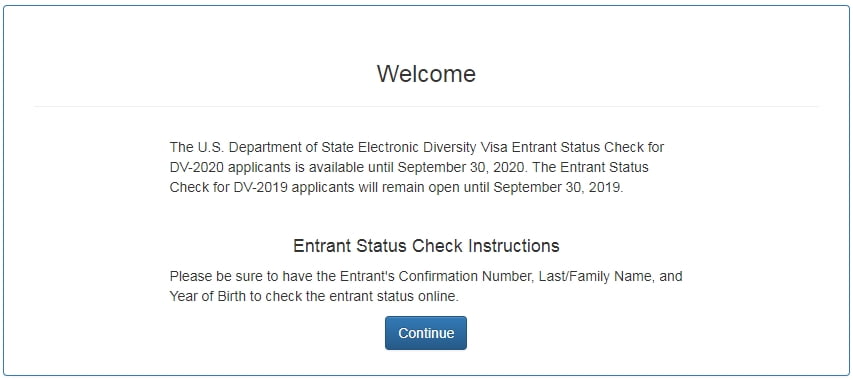This screenshot has width=853, height=380.
Task: Click the word 'Entrant's' in the instructions
Action: pyautogui.click(x=368, y=276)
